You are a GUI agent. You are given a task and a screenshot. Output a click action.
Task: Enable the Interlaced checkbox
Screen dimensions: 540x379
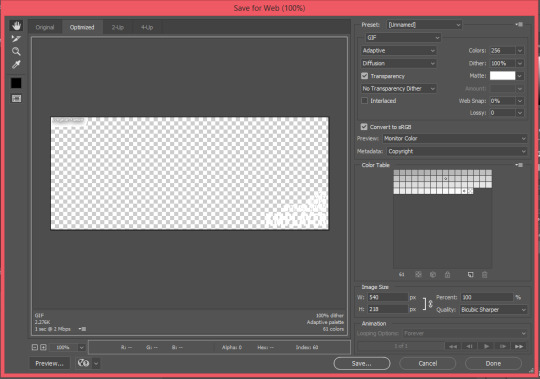tap(364, 101)
